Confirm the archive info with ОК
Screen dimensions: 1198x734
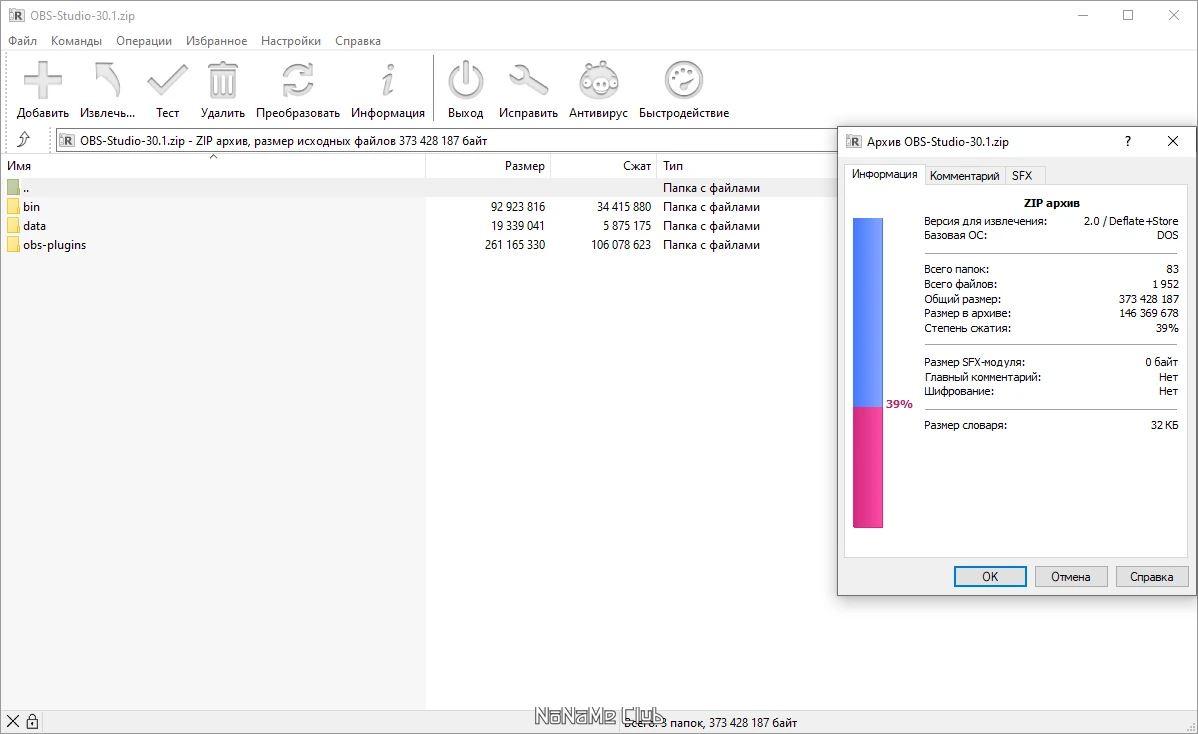989,576
